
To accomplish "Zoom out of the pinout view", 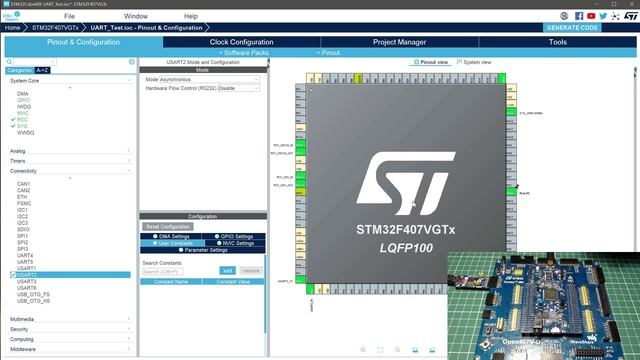I will point(398,350).
